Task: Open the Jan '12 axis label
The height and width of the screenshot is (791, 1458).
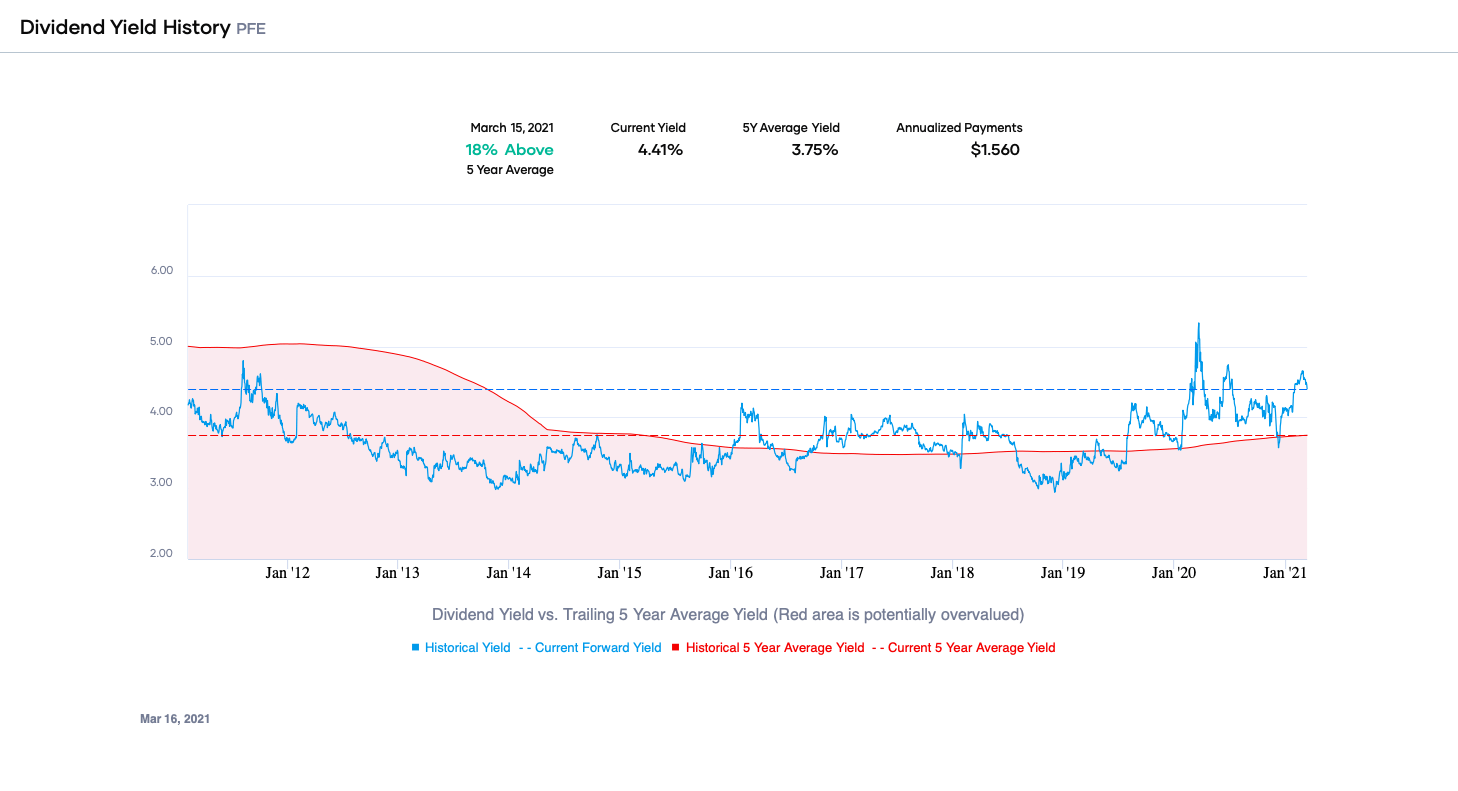Action: (289, 572)
